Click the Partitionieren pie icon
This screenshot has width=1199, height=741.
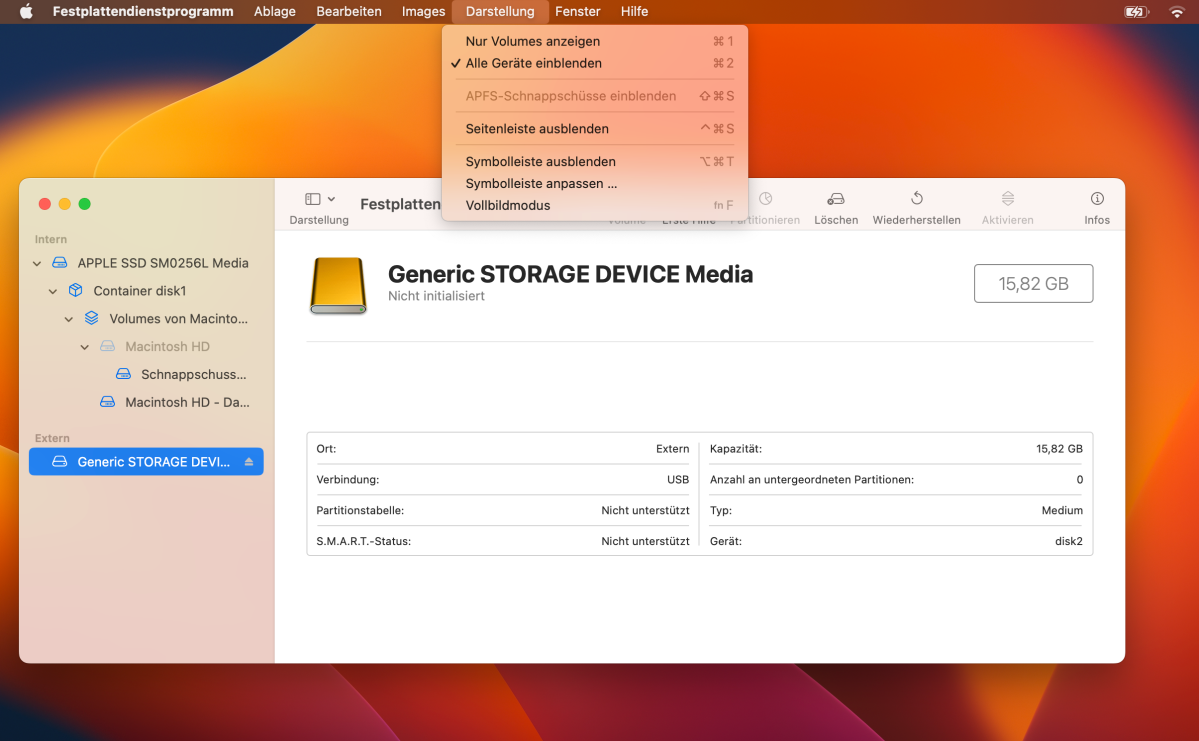click(765, 199)
